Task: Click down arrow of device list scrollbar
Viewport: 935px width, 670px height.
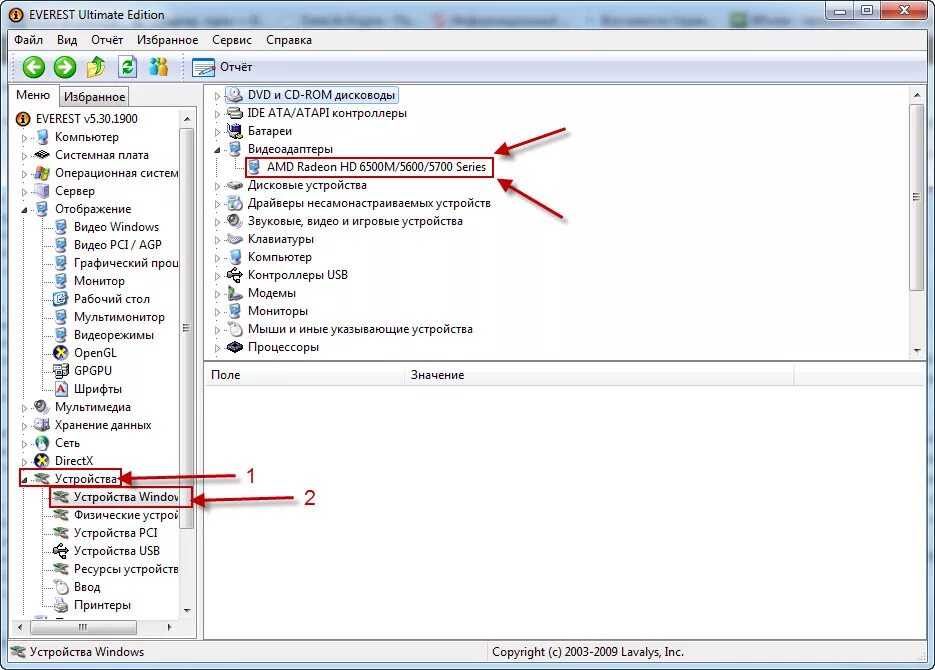Action: click(917, 350)
